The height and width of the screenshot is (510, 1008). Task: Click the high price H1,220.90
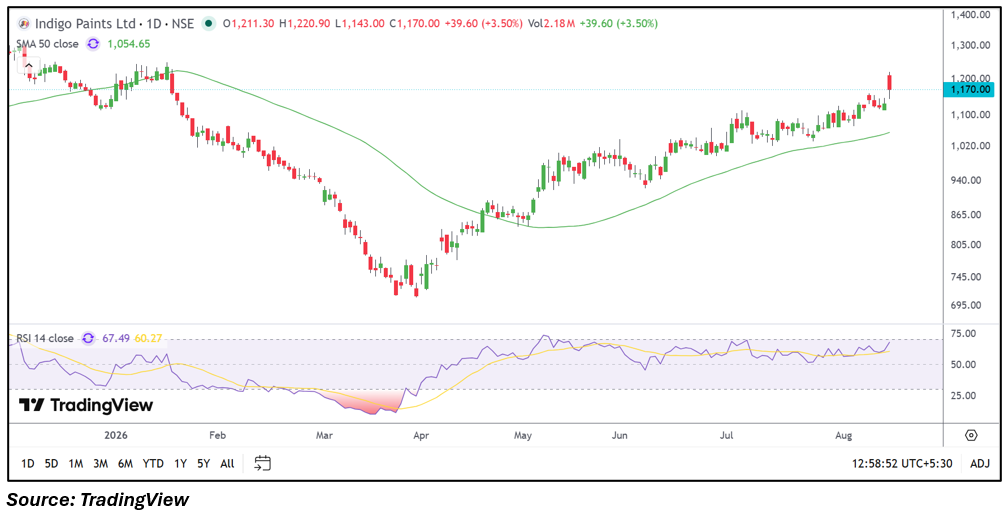pyautogui.click(x=307, y=24)
